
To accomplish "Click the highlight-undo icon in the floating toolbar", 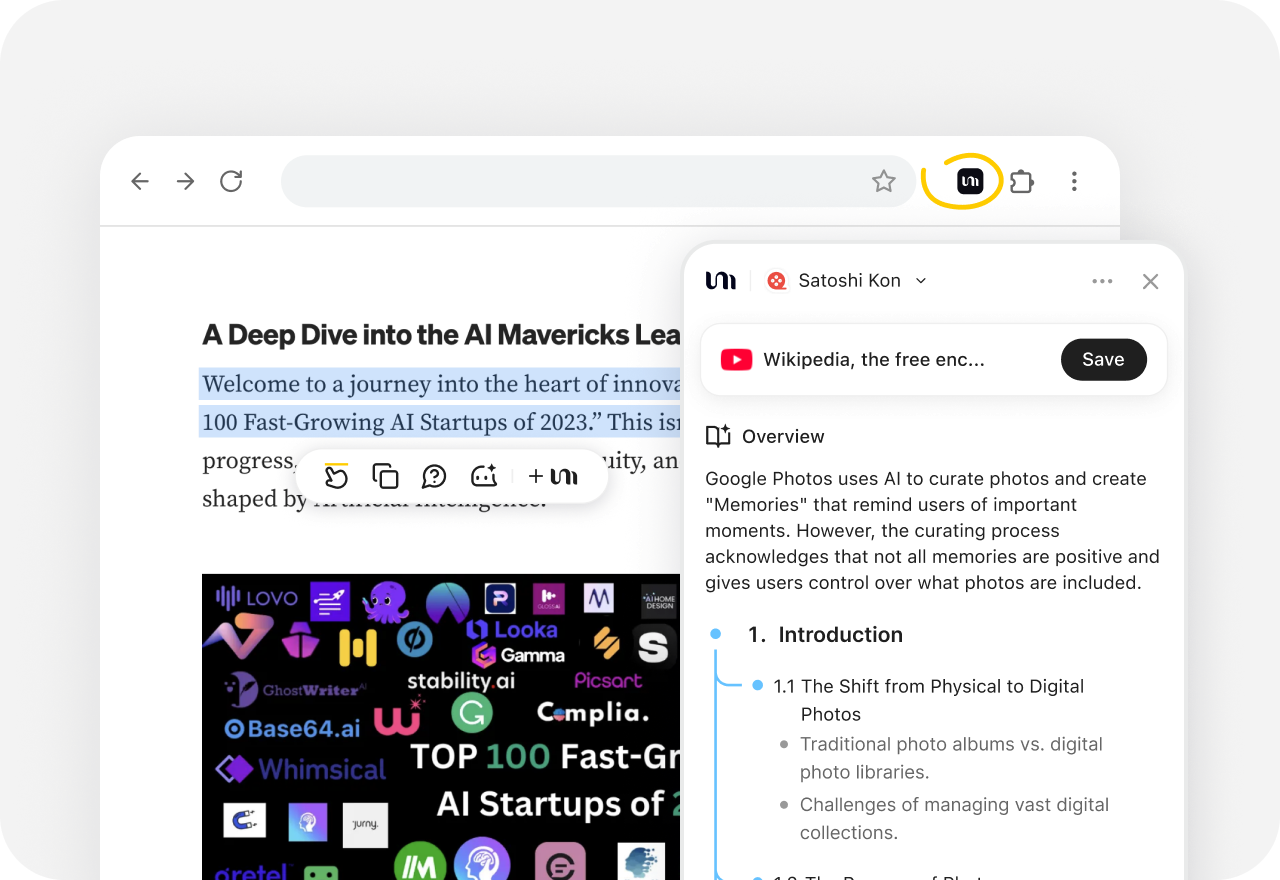I will pos(336,476).
